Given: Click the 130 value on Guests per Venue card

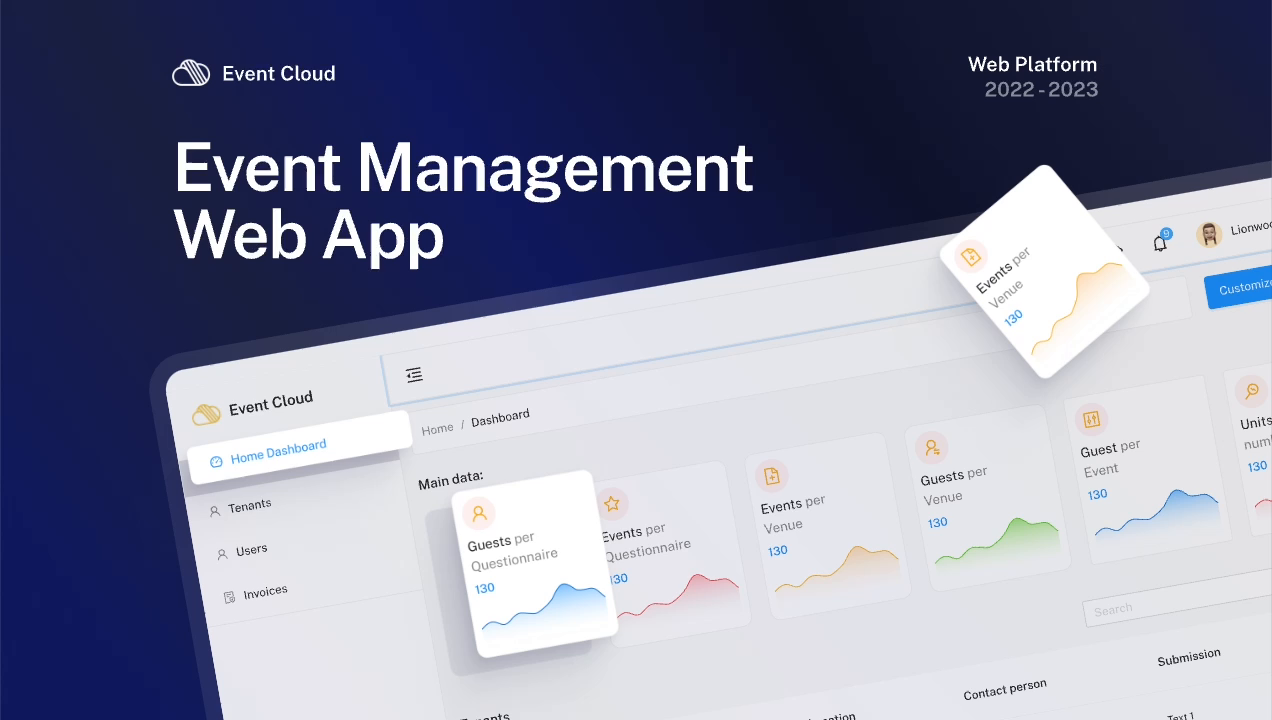Looking at the screenshot, I should pos(937,522).
